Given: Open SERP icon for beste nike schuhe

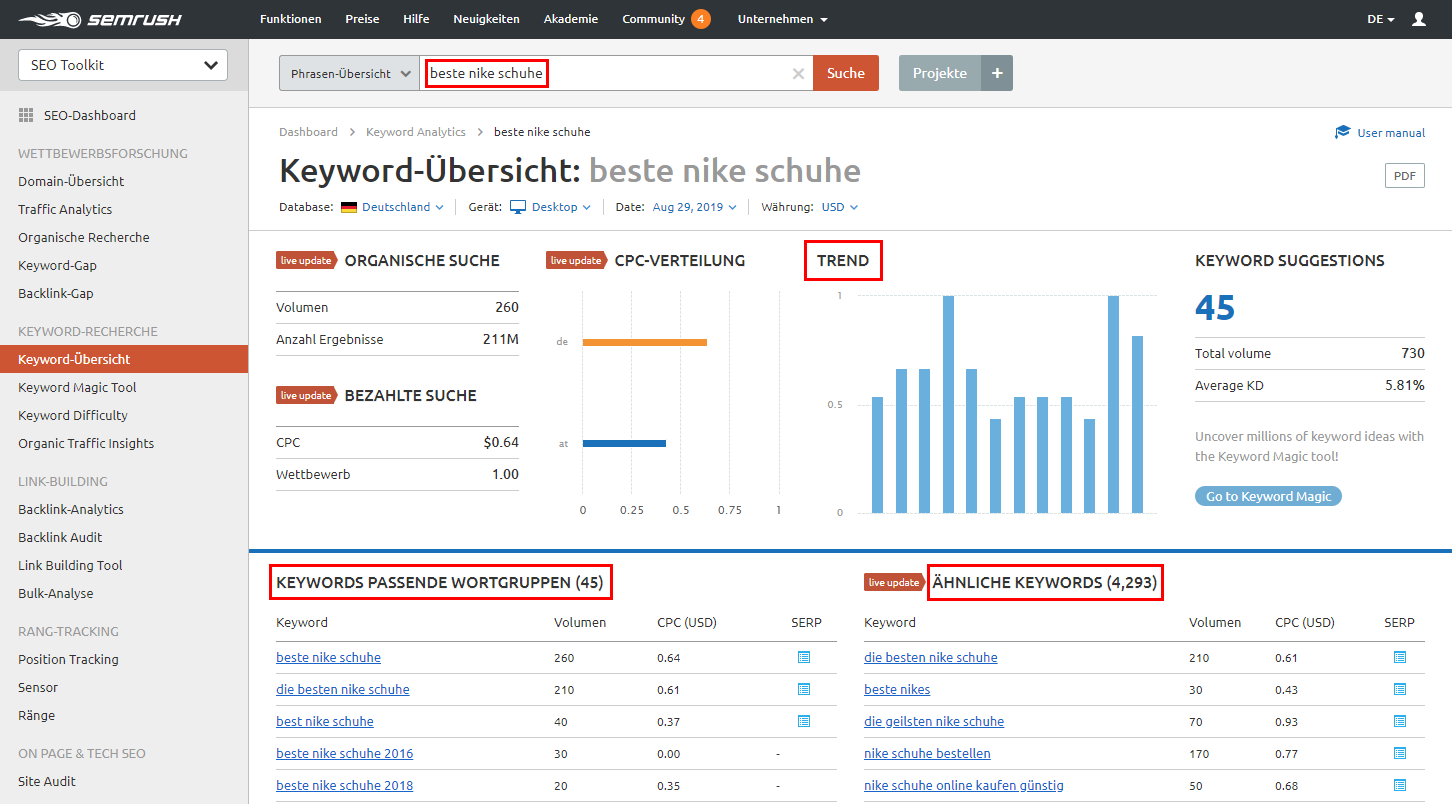Looking at the screenshot, I should 803,657.
